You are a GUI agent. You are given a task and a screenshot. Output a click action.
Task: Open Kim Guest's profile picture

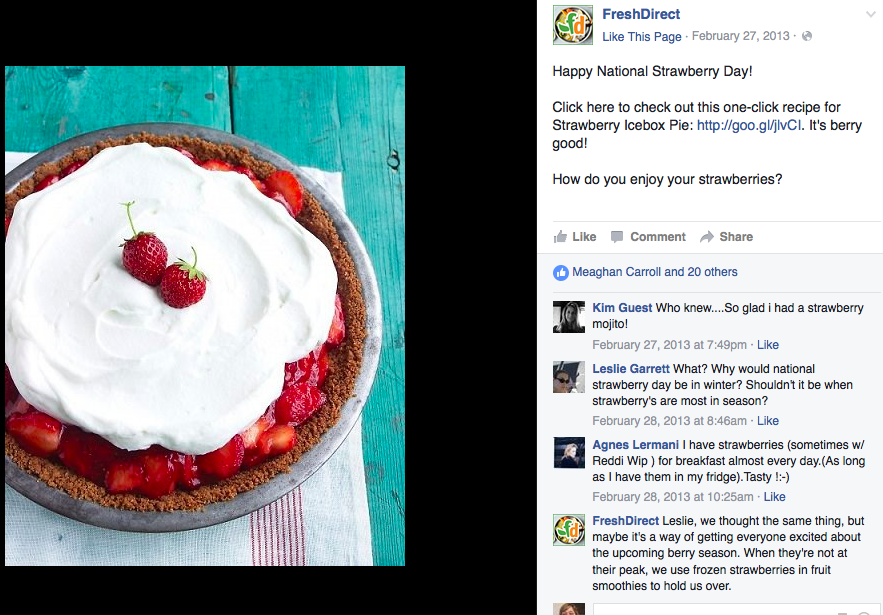pyautogui.click(x=569, y=317)
